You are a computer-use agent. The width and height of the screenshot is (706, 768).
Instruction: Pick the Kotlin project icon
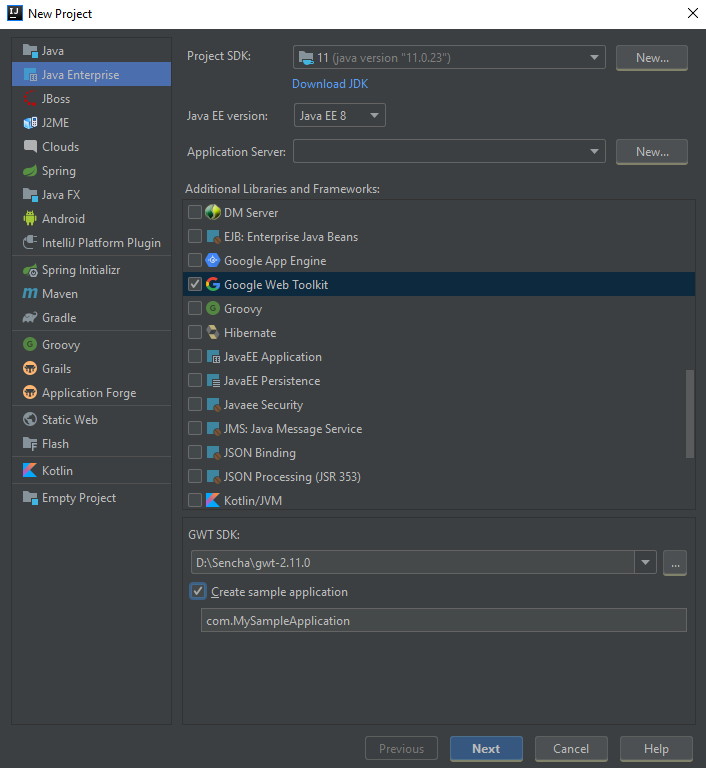tap(30, 471)
